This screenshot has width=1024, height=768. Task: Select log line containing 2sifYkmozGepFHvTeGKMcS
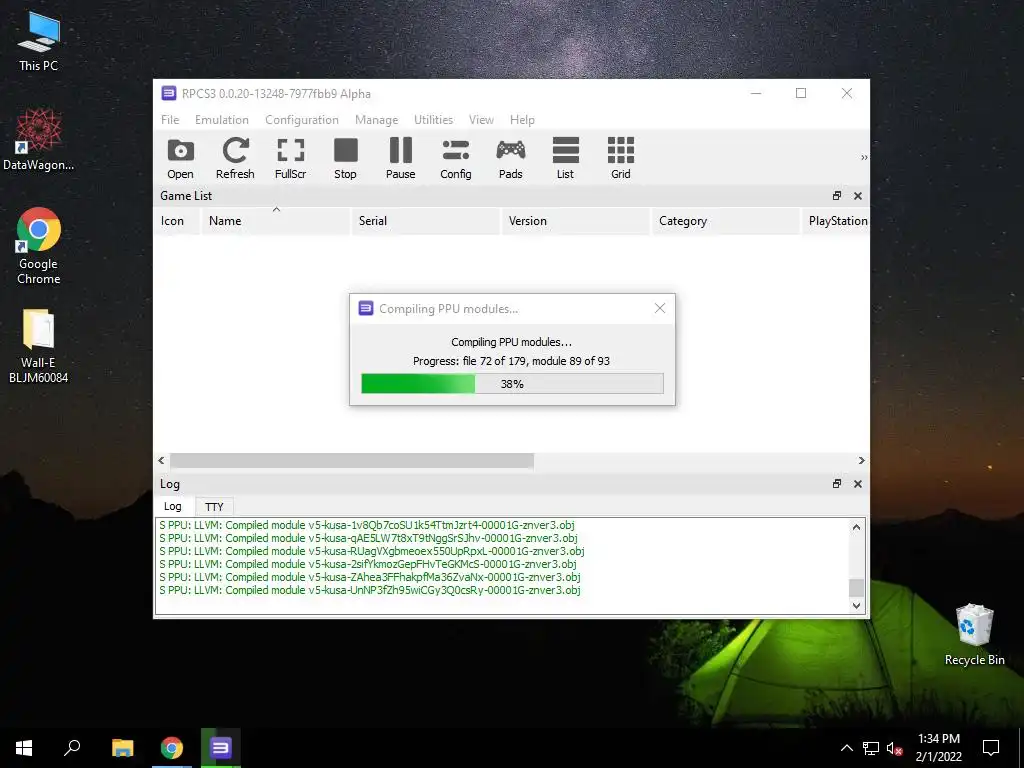click(368, 564)
